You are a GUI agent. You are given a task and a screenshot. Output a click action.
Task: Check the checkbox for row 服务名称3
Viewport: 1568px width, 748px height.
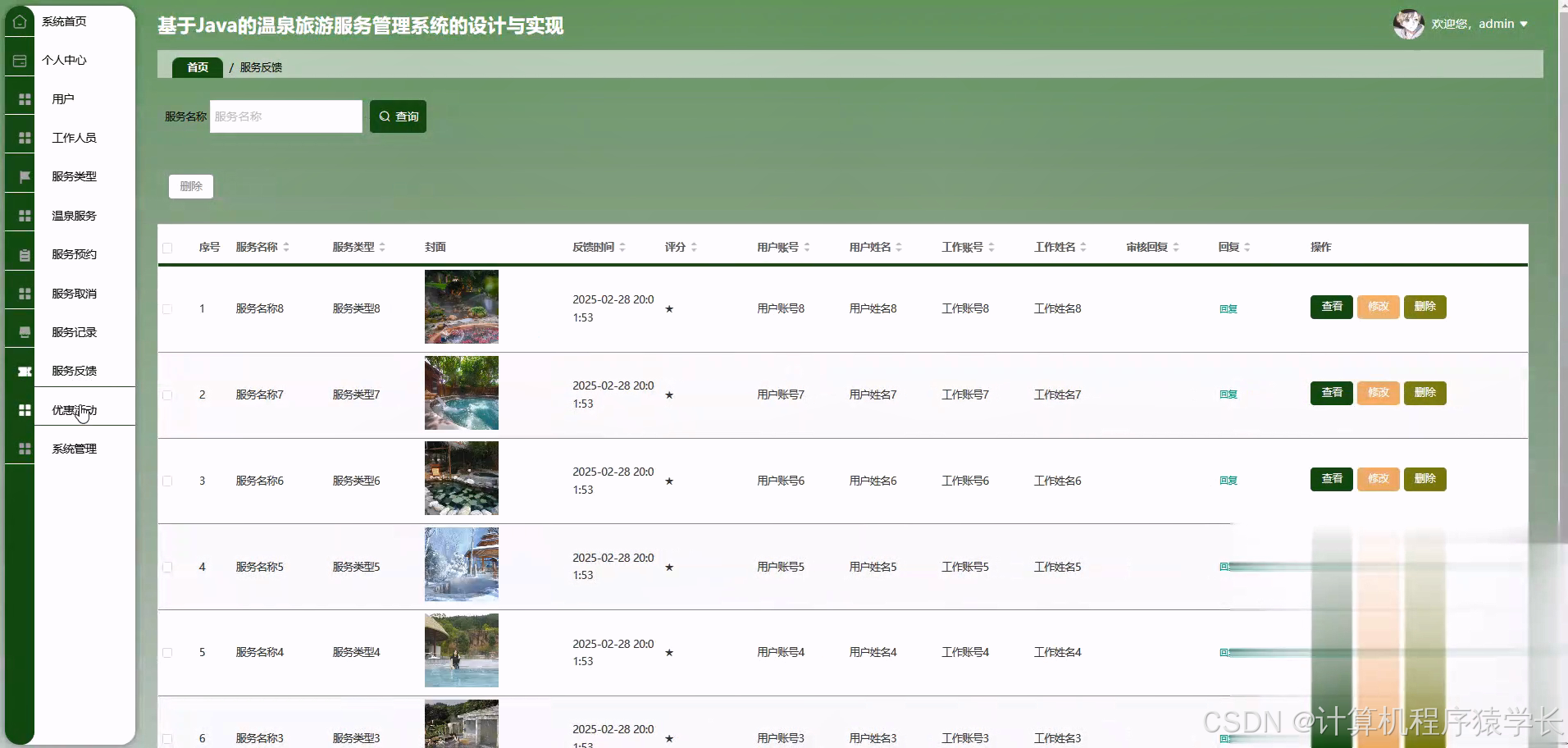[x=167, y=739]
